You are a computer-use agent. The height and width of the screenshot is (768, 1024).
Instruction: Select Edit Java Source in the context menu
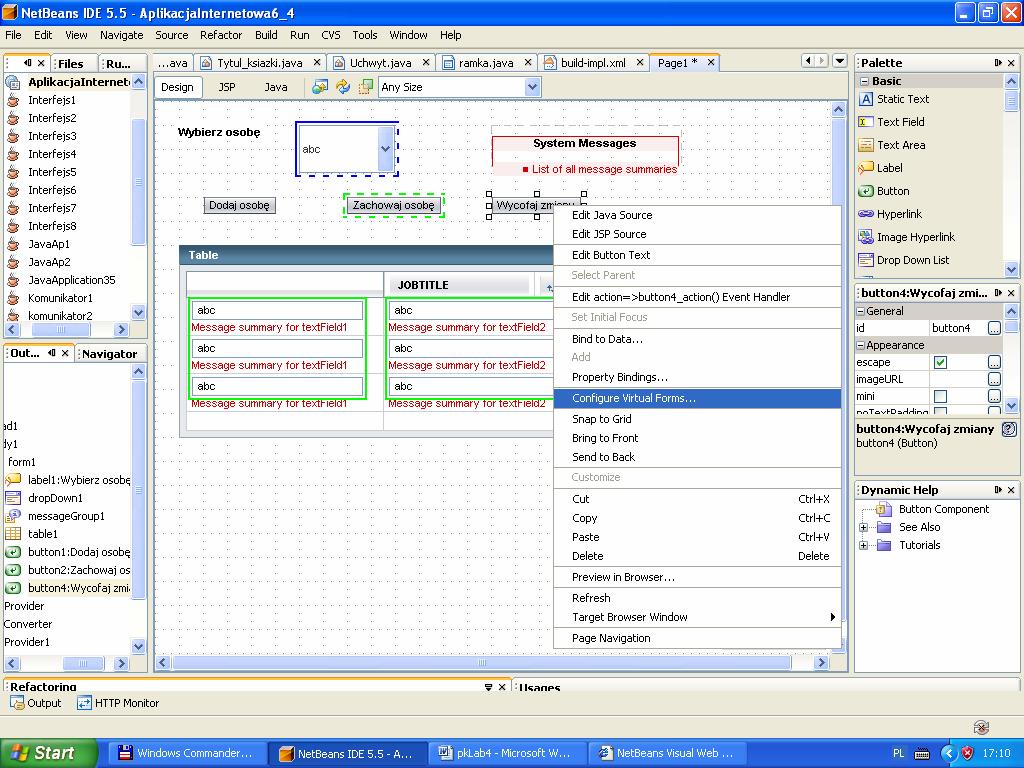pyautogui.click(x=697, y=215)
